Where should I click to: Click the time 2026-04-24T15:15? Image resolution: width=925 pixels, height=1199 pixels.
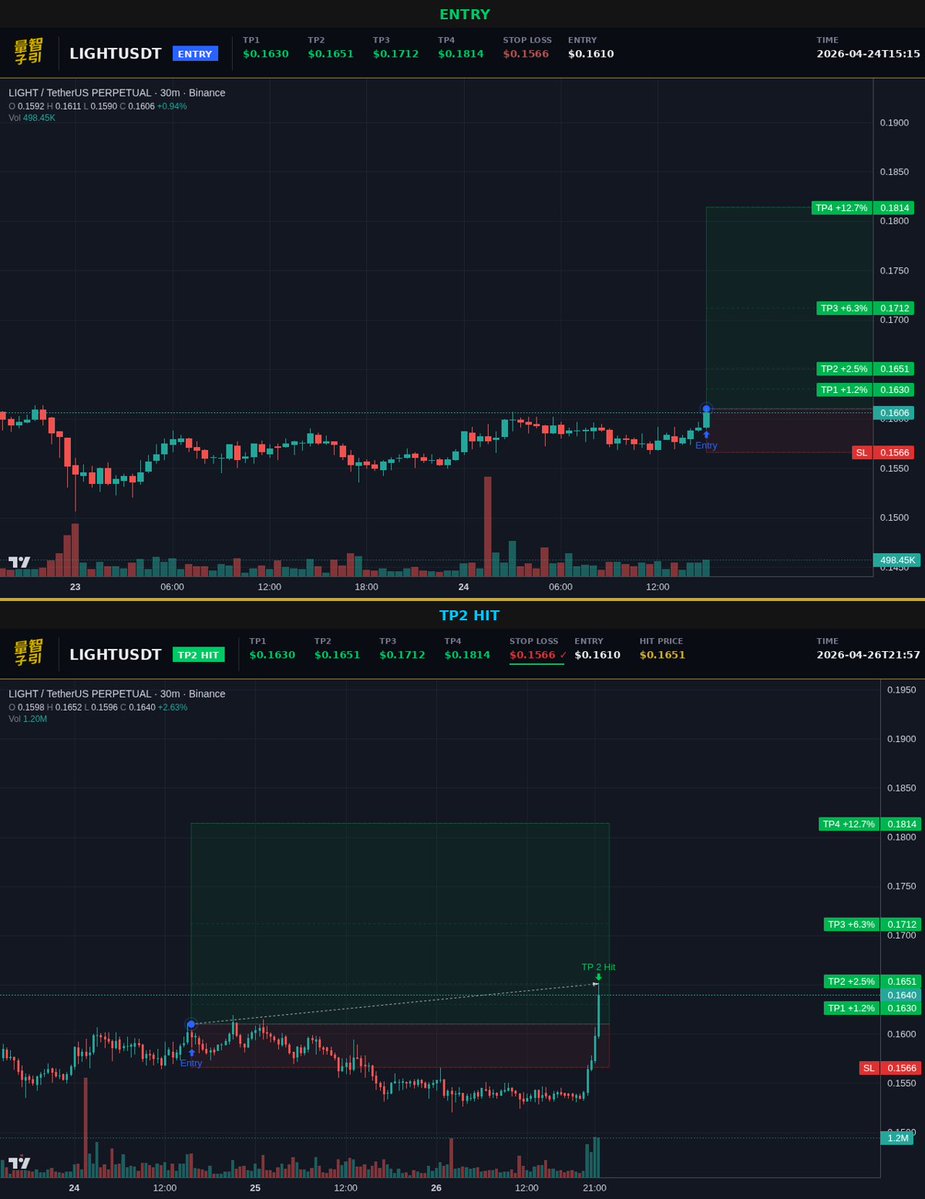(868, 54)
